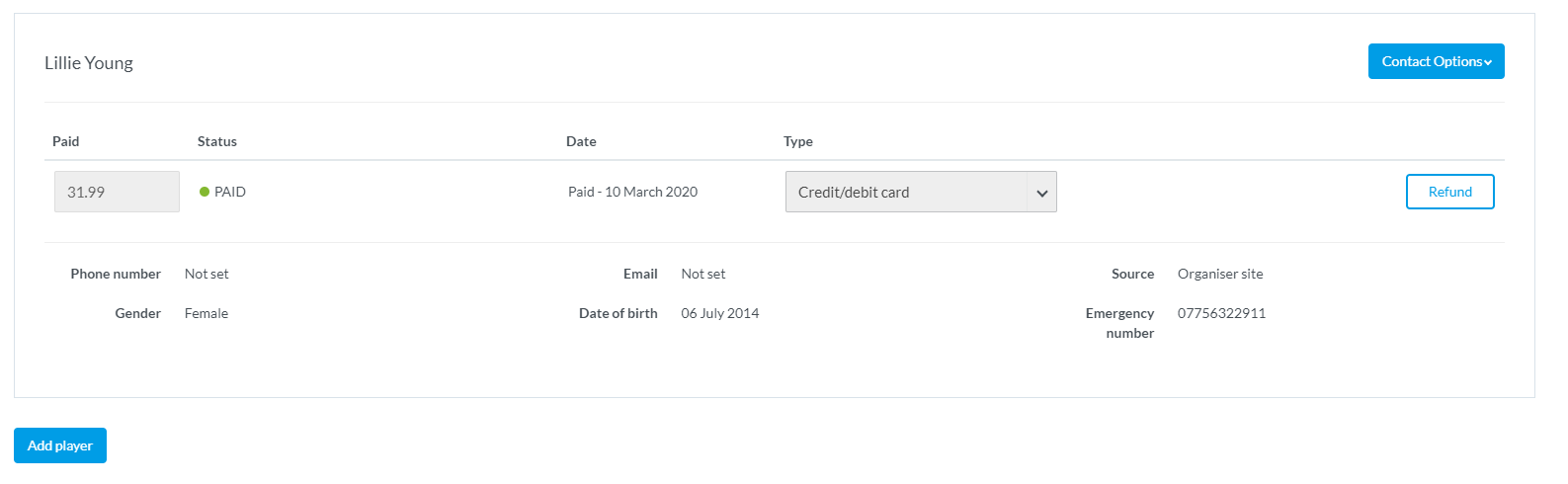Viewport: 1568px width, 484px height.
Task: Click the Status column header
Action: (217, 141)
